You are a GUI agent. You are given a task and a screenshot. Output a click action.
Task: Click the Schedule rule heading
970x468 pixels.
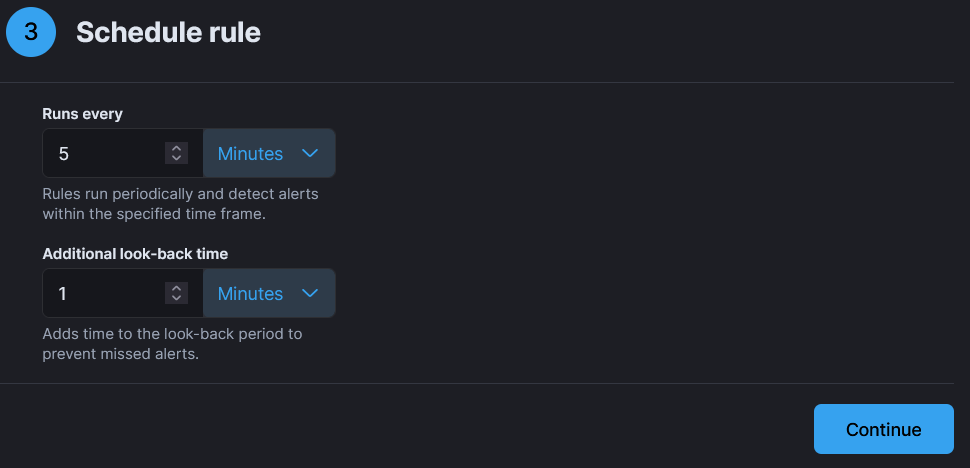click(168, 33)
